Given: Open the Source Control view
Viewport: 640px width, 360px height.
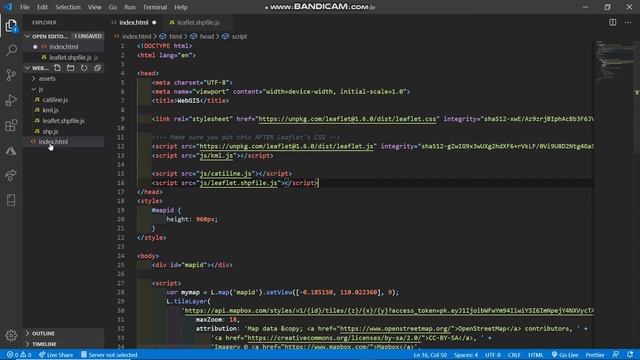Looking at the screenshot, I should [x=11, y=75].
